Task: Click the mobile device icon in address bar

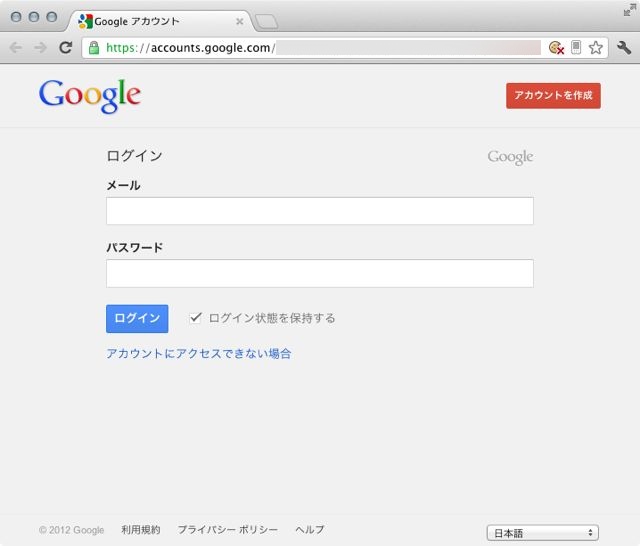Action: (576, 47)
